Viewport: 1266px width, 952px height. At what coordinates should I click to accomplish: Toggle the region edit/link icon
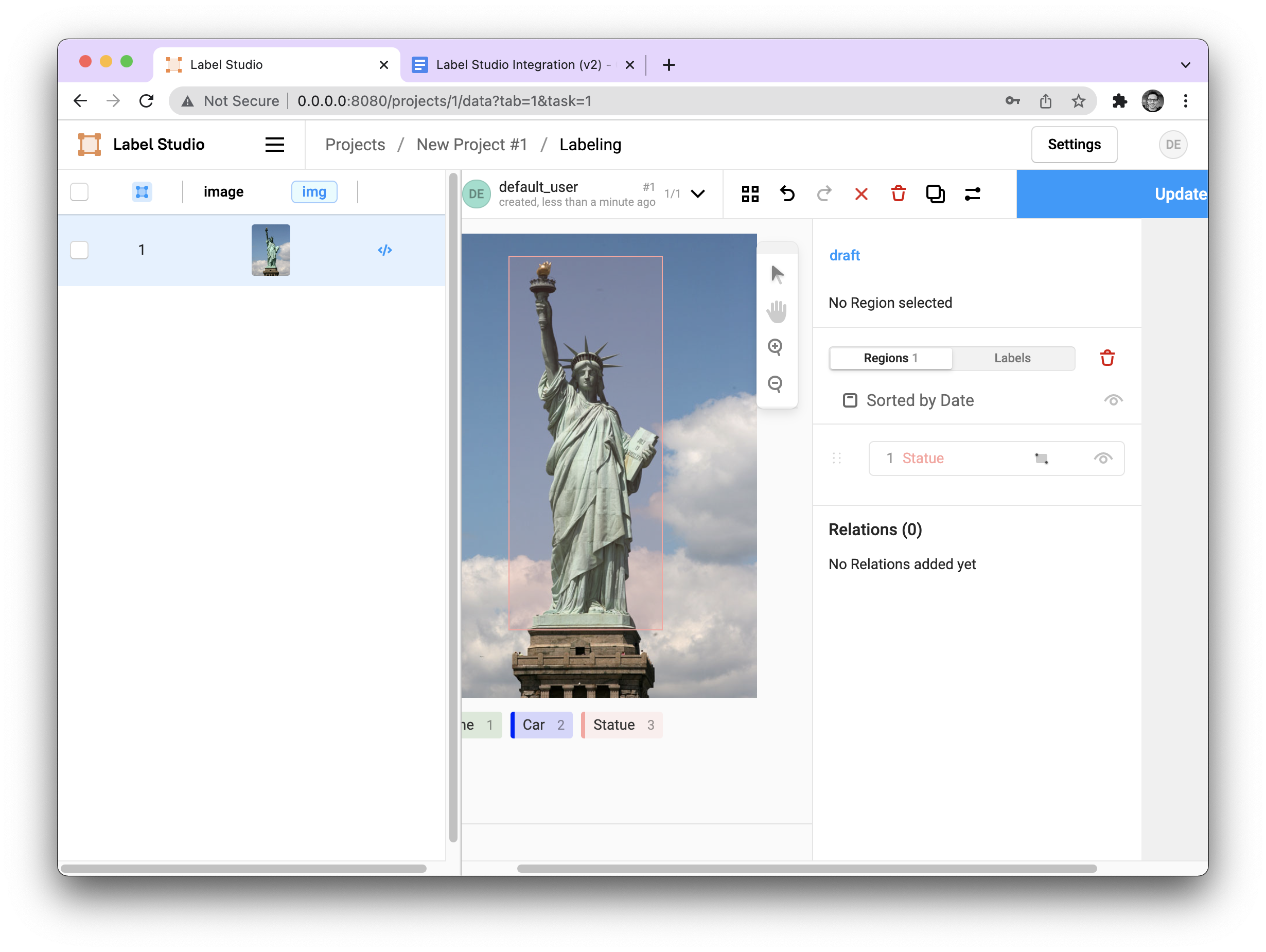(x=1041, y=459)
